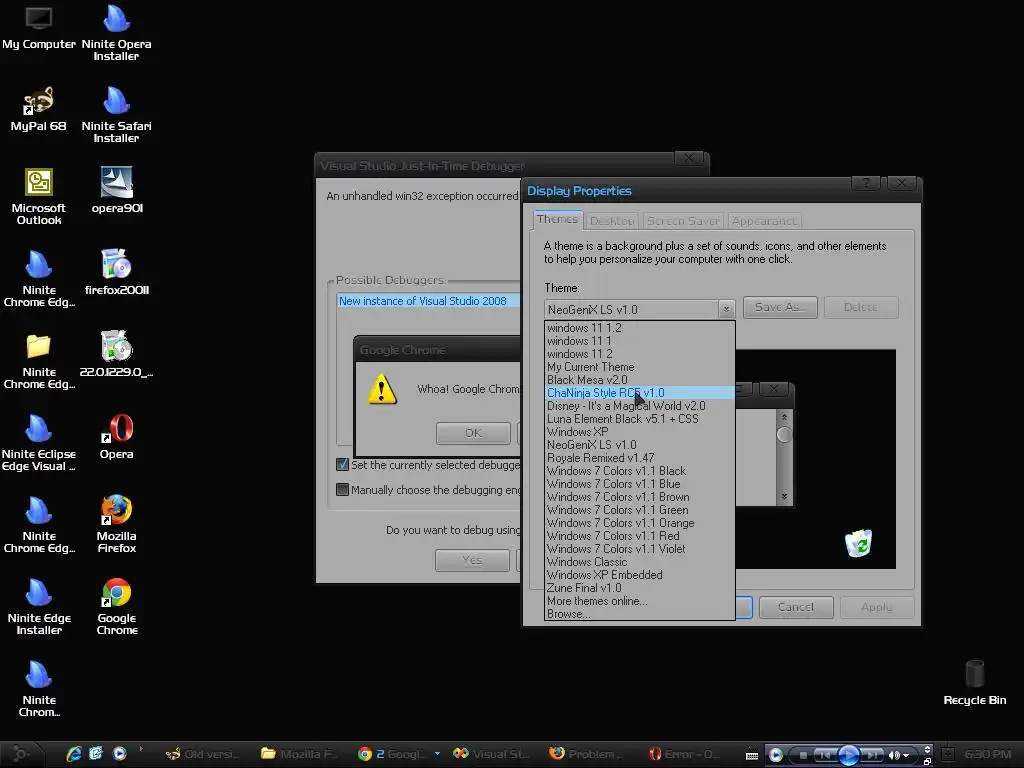Click Internet Explorer quick launch icon
This screenshot has height=768, width=1024.
coord(74,754)
